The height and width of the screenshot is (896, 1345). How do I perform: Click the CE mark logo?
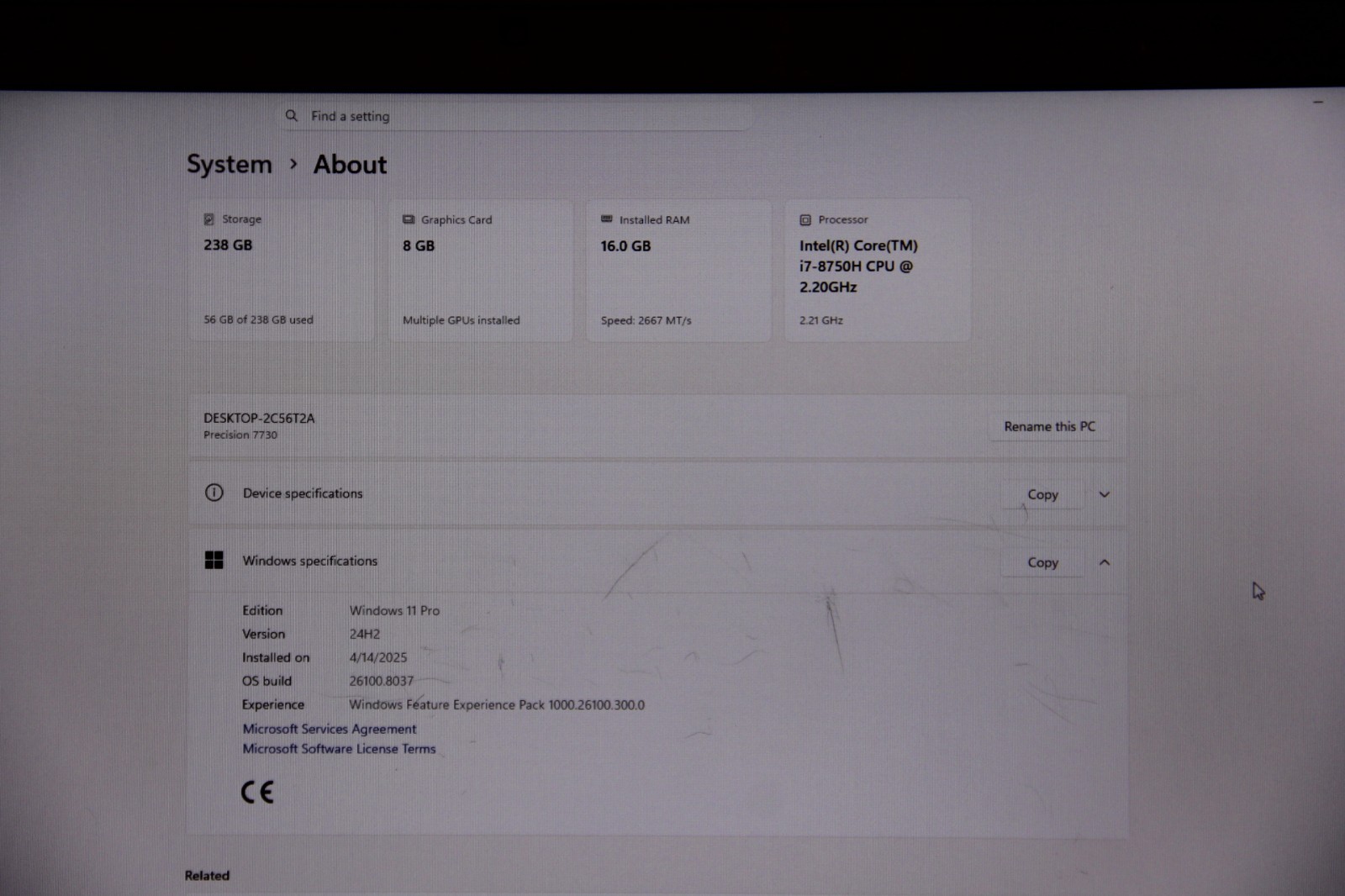coord(257,792)
